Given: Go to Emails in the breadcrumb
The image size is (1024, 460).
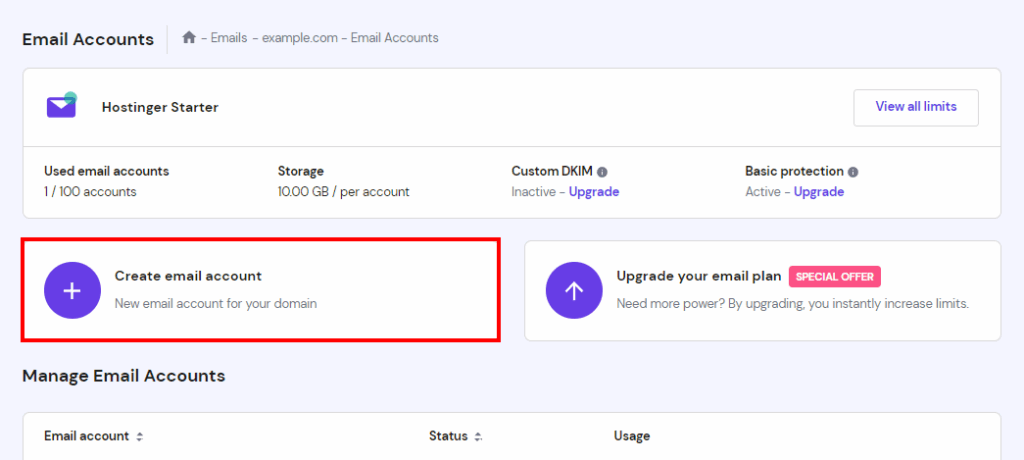Looking at the screenshot, I should [228, 38].
